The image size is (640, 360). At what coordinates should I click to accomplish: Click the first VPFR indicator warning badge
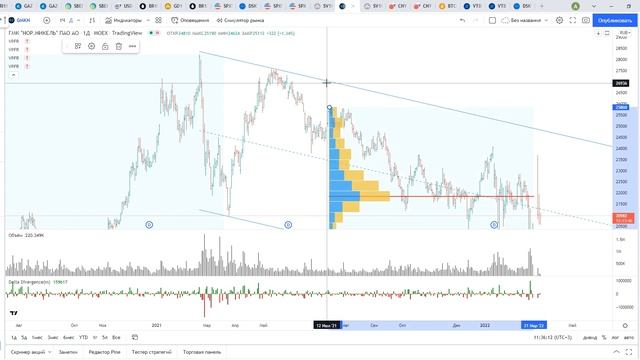click(27, 41)
